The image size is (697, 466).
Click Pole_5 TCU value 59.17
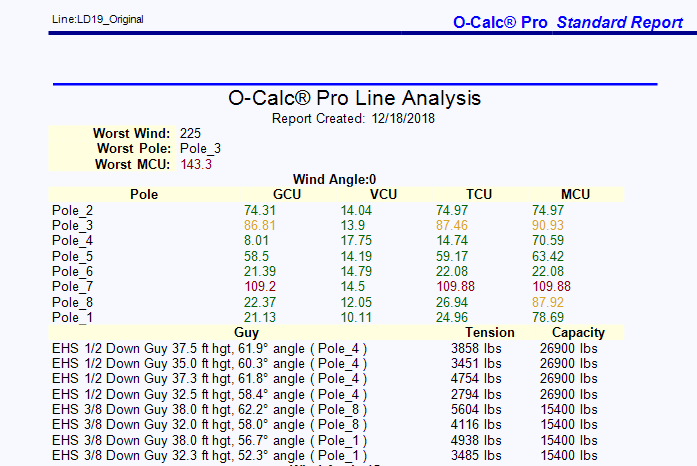click(452, 257)
